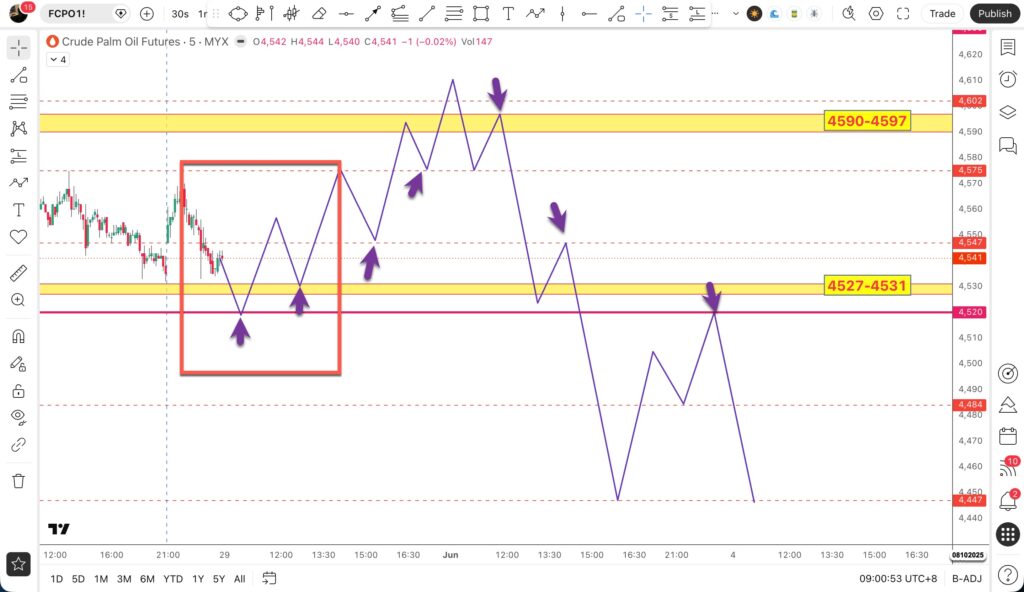The width and height of the screenshot is (1024, 592).
Task: Activate the zoom in magnifier tool
Action: click(18, 300)
